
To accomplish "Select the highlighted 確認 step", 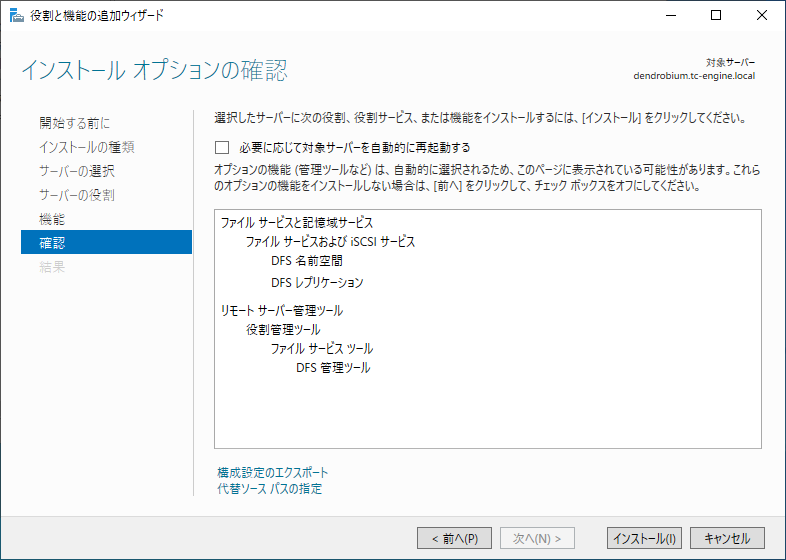I will pyautogui.click(x=106, y=242).
